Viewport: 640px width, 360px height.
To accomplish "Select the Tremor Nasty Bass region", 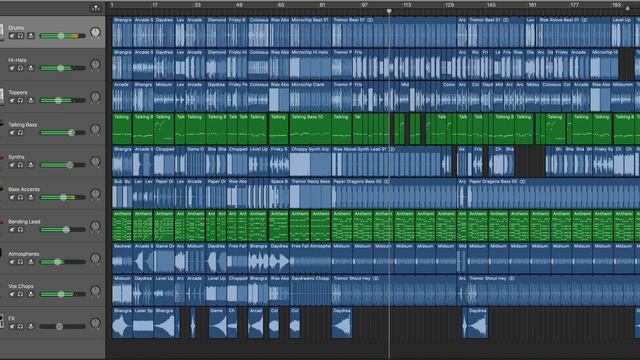I will [310, 193].
